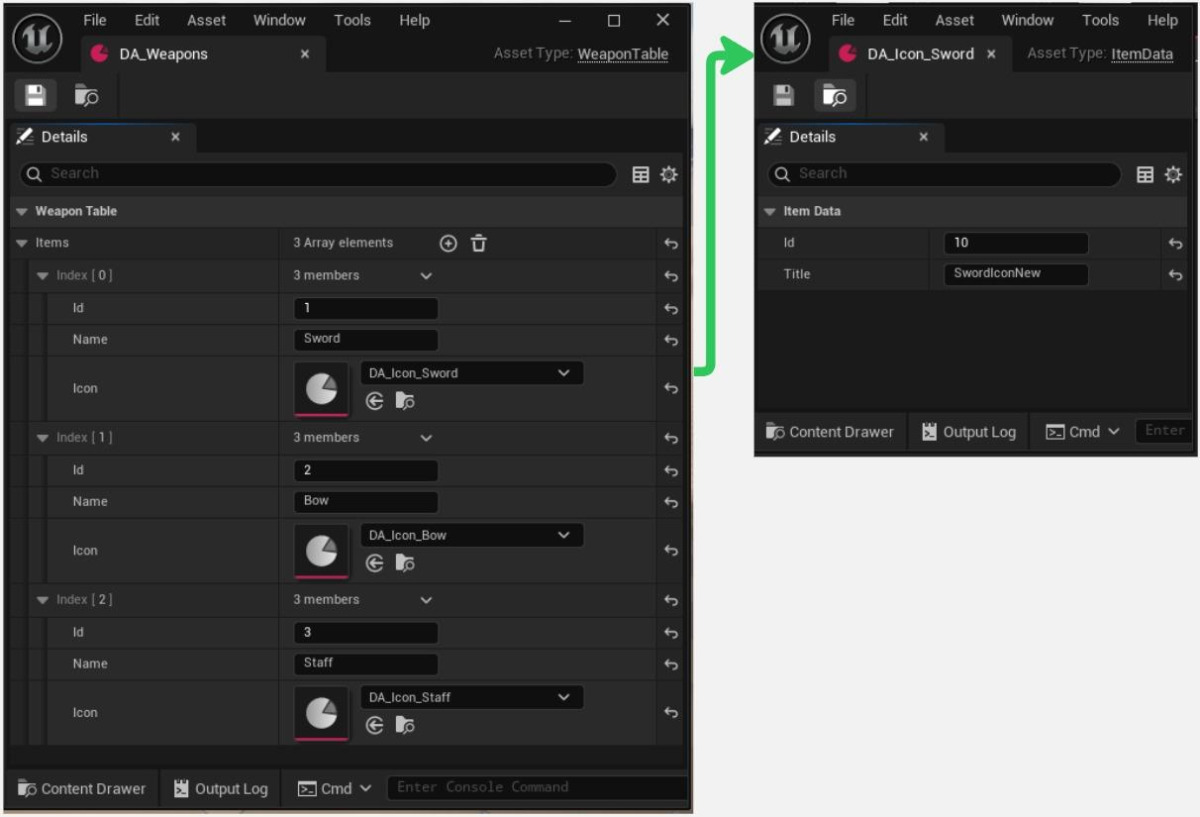The height and width of the screenshot is (817, 1200).
Task: Reset Name Bow value to default
Action: coord(671,503)
